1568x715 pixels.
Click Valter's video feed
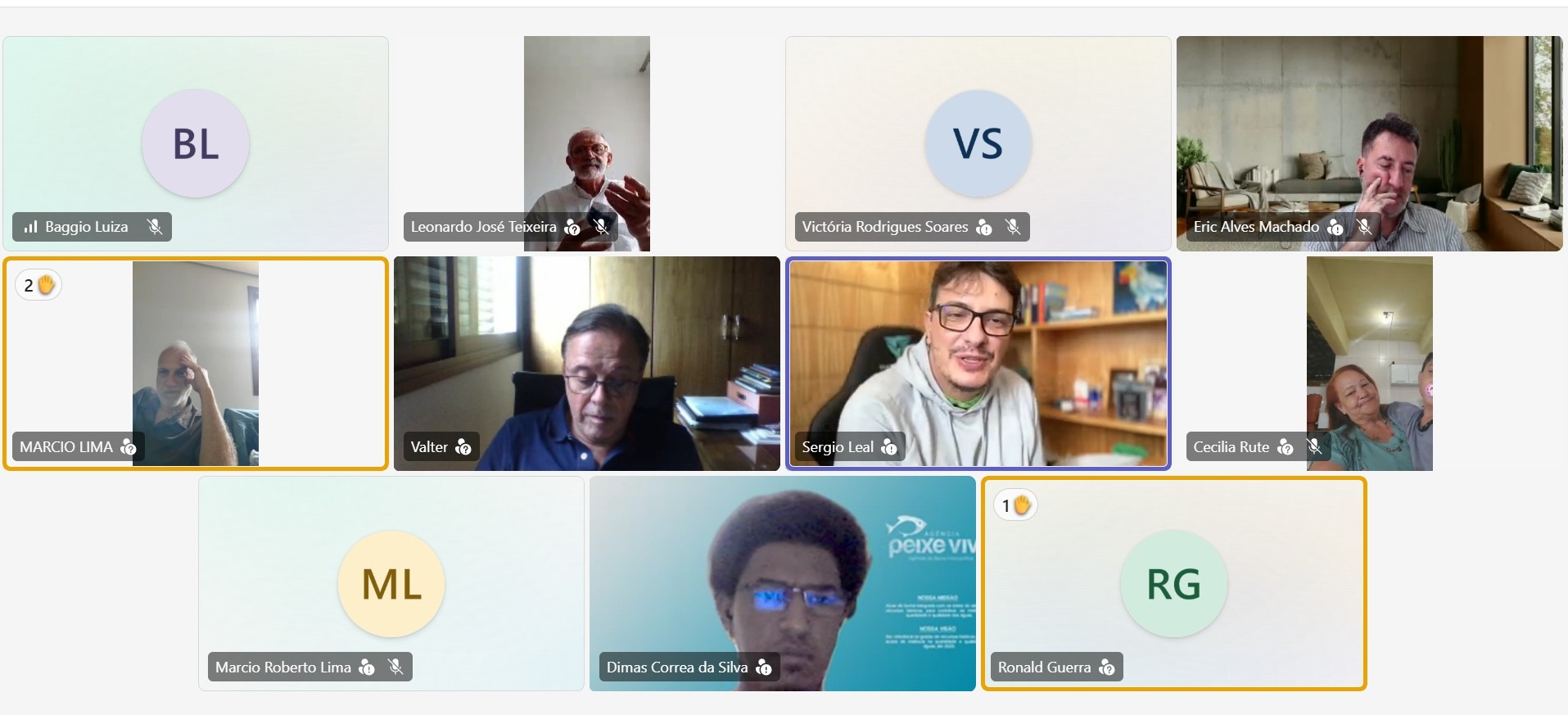pyautogui.click(x=587, y=364)
